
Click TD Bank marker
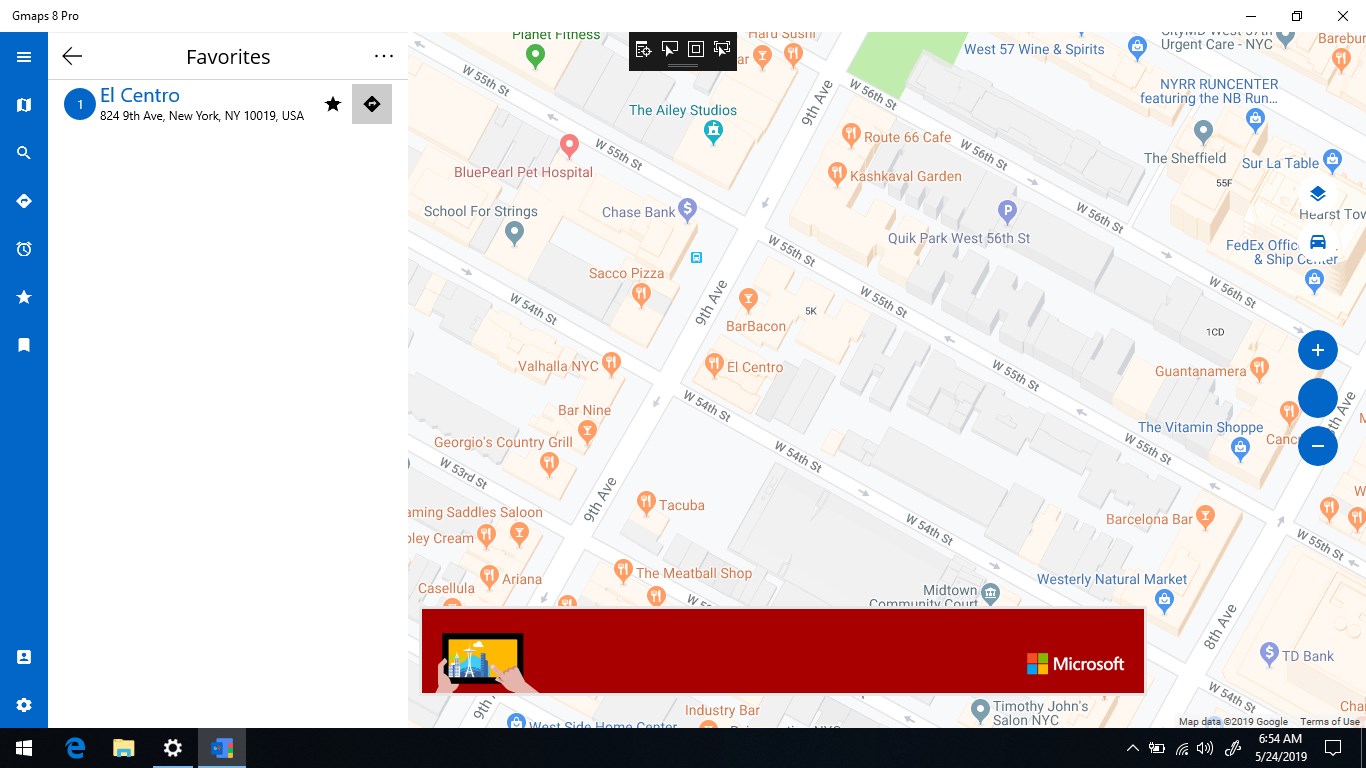point(1269,654)
